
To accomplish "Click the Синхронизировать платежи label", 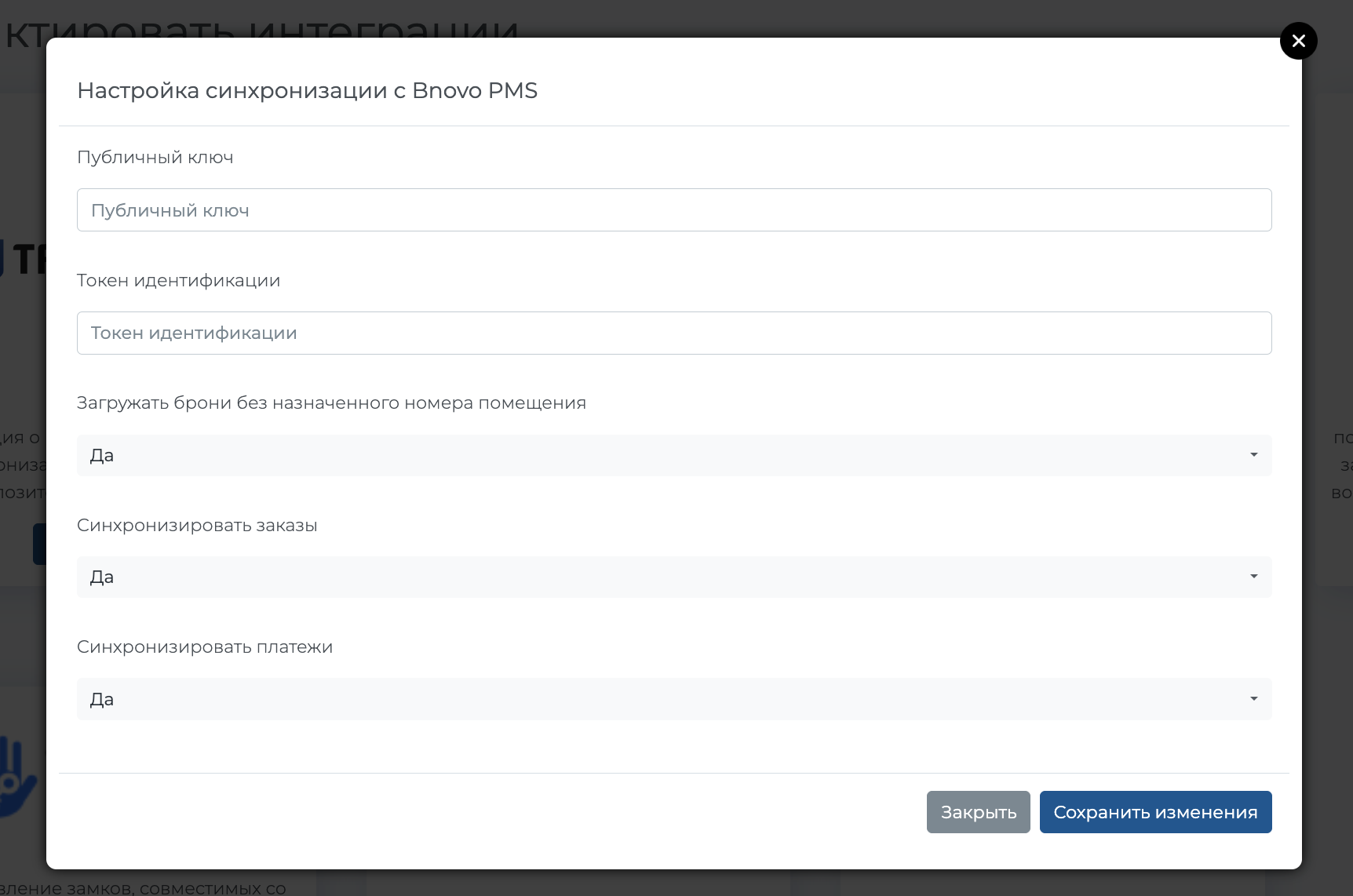I will click(205, 647).
